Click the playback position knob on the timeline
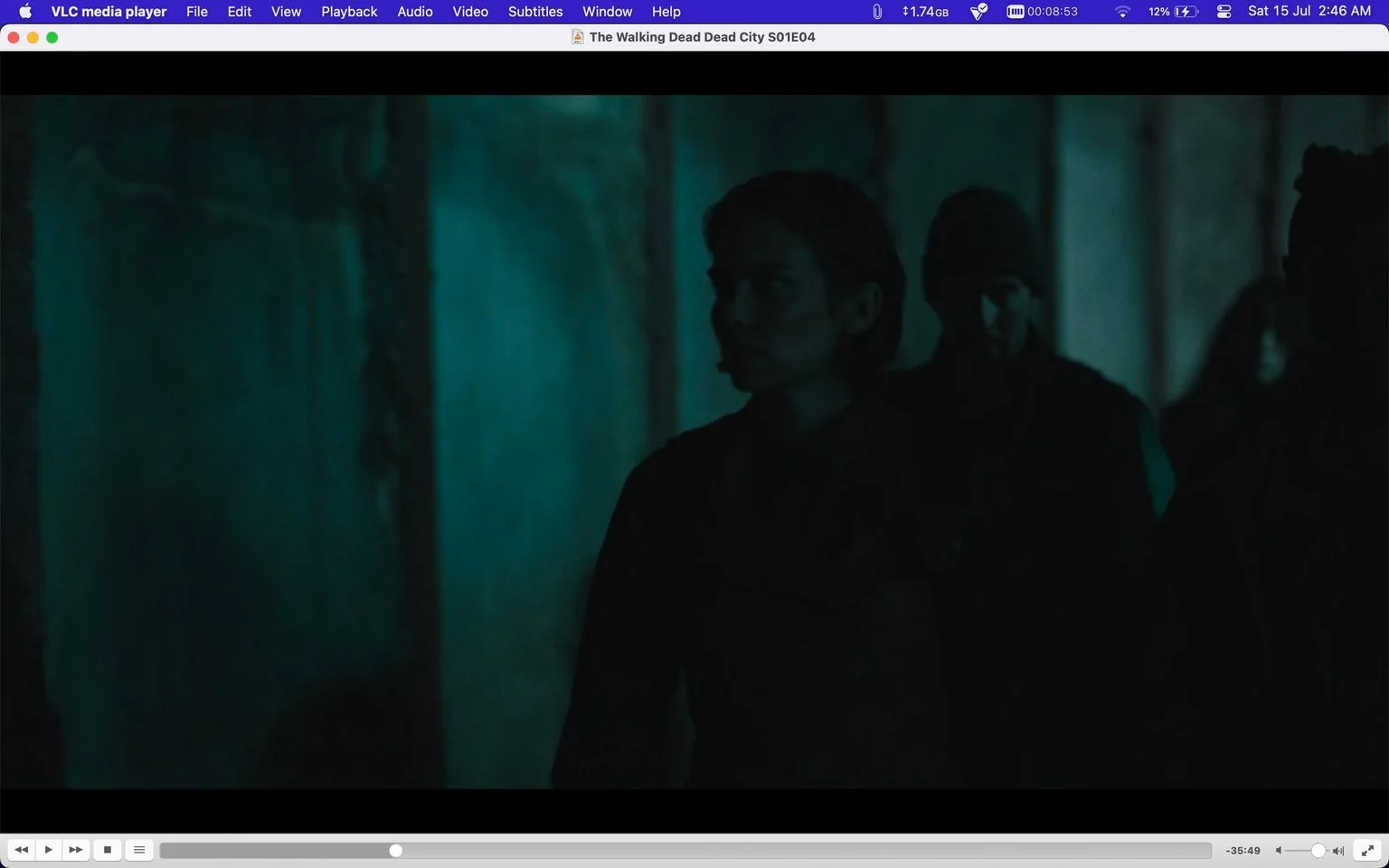Viewport: 1389px width, 868px height. coord(395,851)
